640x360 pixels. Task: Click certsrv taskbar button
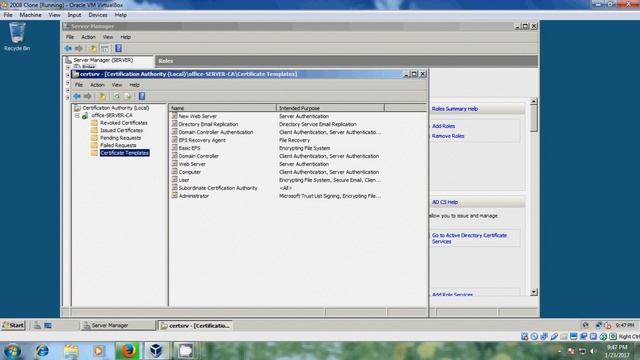195,325
